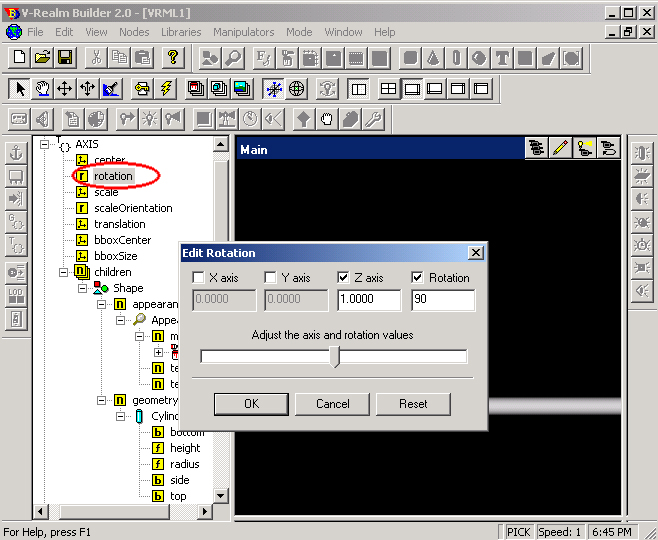The width and height of the screenshot is (658, 540).
Task: Enable the Y axis checkbox
Action: coord(270,278)
